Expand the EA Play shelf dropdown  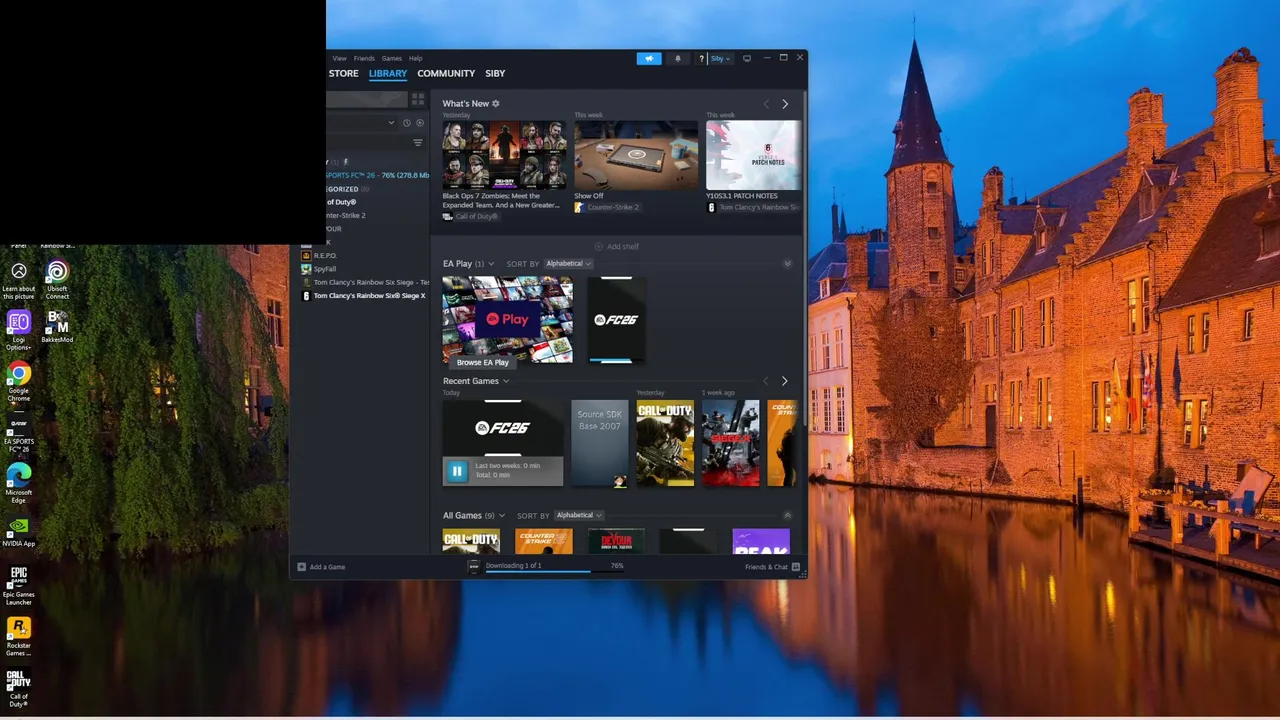491,264
